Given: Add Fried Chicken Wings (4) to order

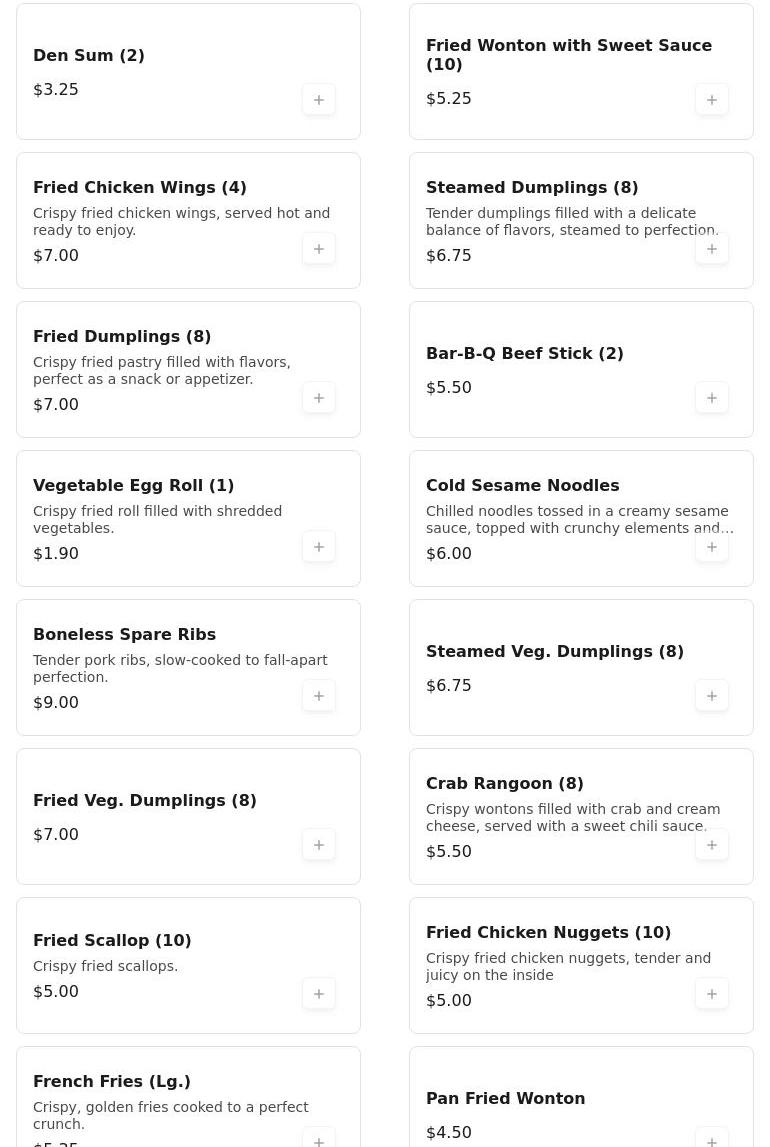Looking at the screenshot, I should click(319, 249).
